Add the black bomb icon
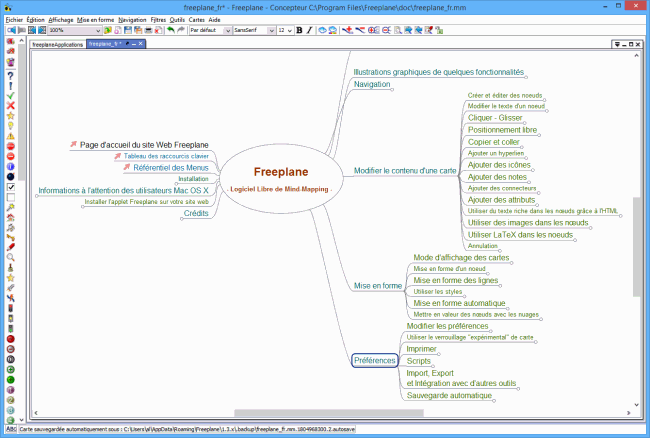650x438 pixels. point(11,177)
